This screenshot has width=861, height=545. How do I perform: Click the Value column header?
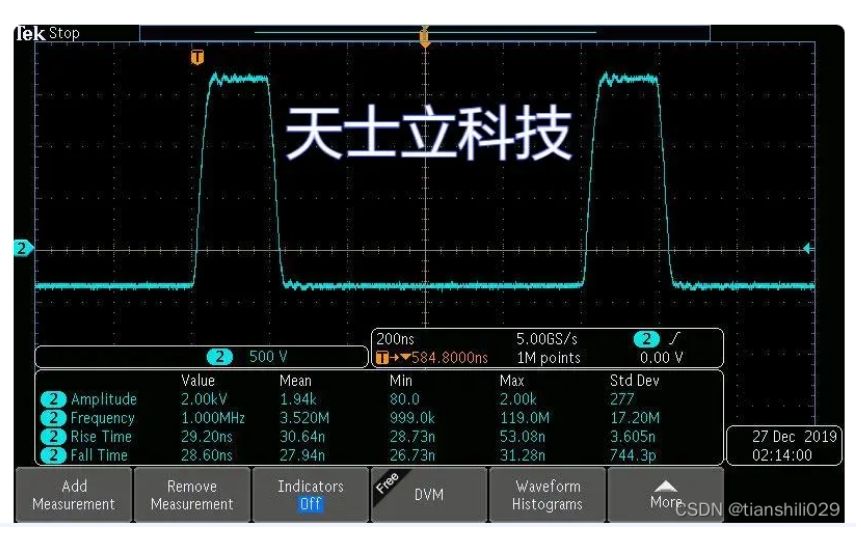point(198,380)
